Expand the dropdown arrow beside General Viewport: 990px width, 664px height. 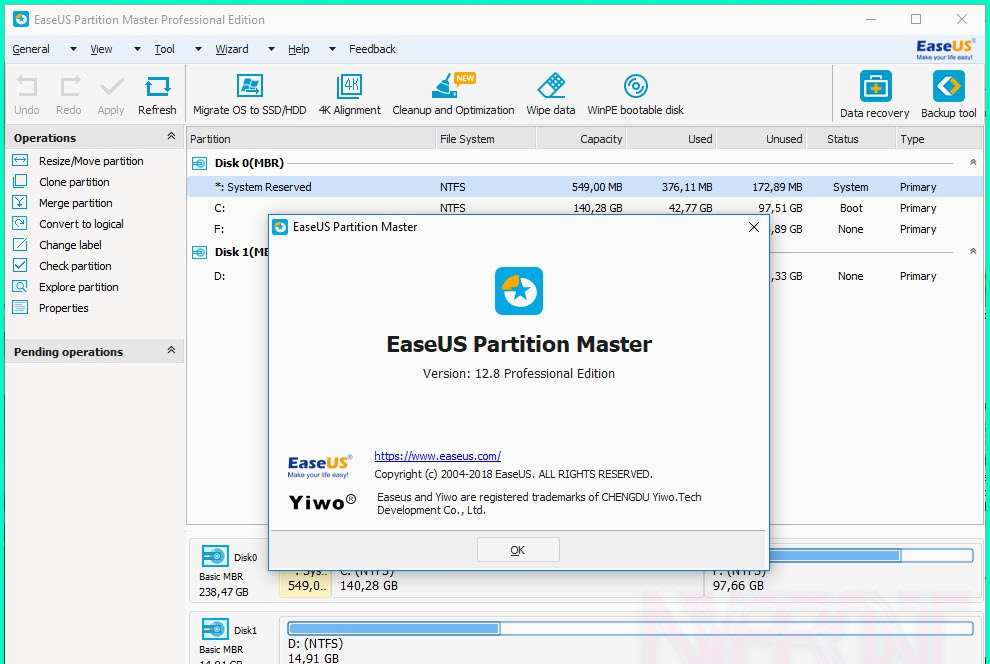point(73,49)
